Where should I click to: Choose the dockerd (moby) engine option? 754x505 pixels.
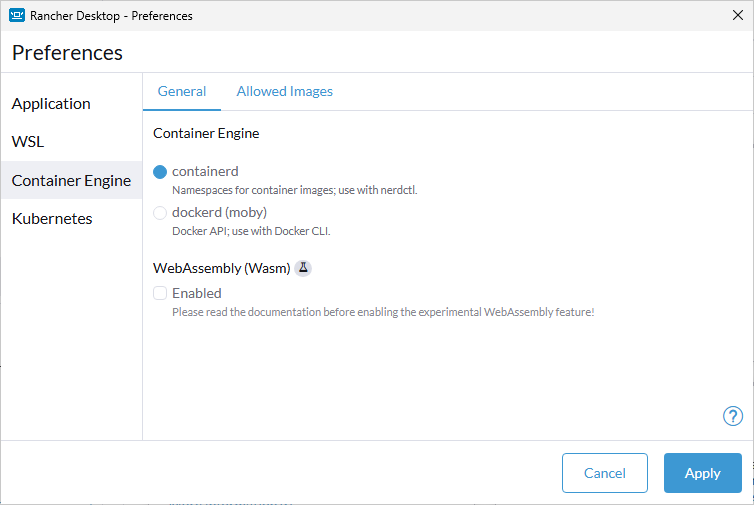point(160,212)
